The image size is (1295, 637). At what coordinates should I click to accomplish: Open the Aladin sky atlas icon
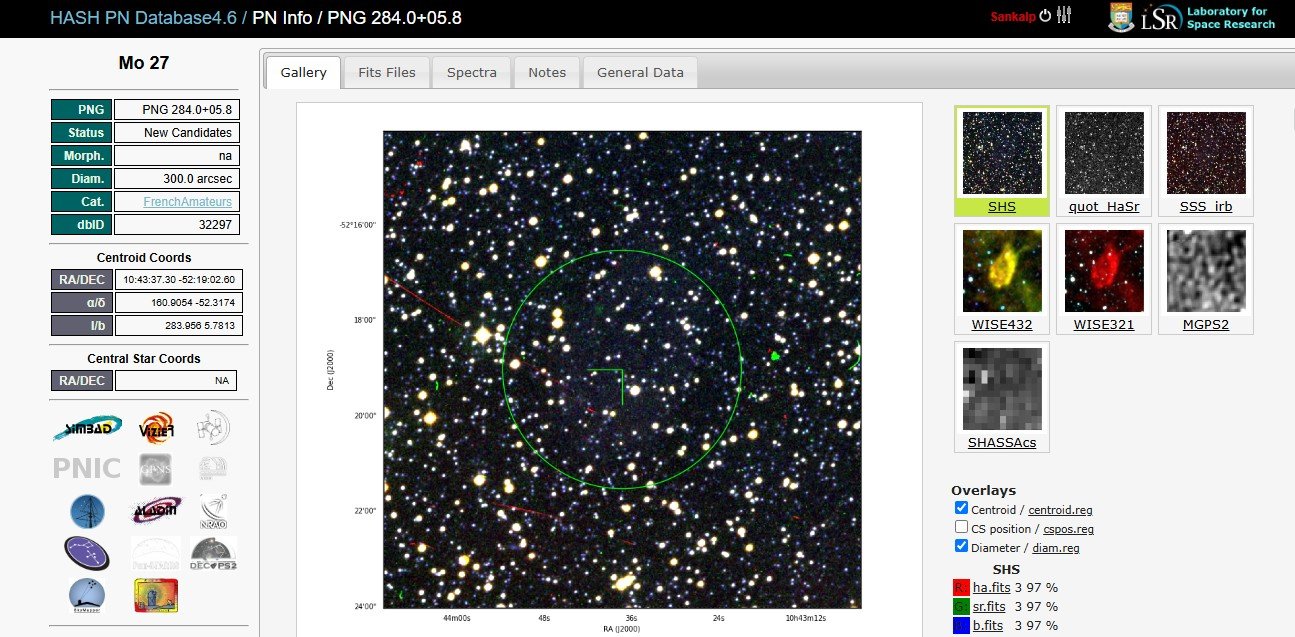[157, 510]
